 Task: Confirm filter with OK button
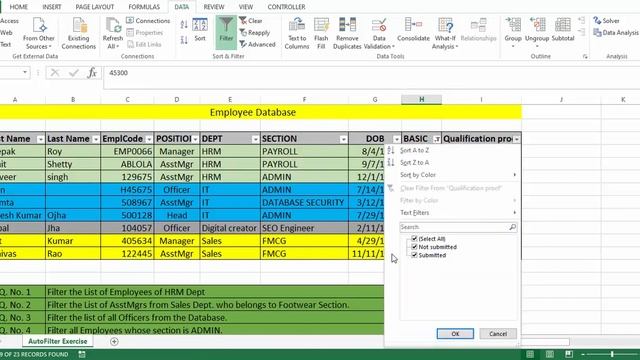455,334
